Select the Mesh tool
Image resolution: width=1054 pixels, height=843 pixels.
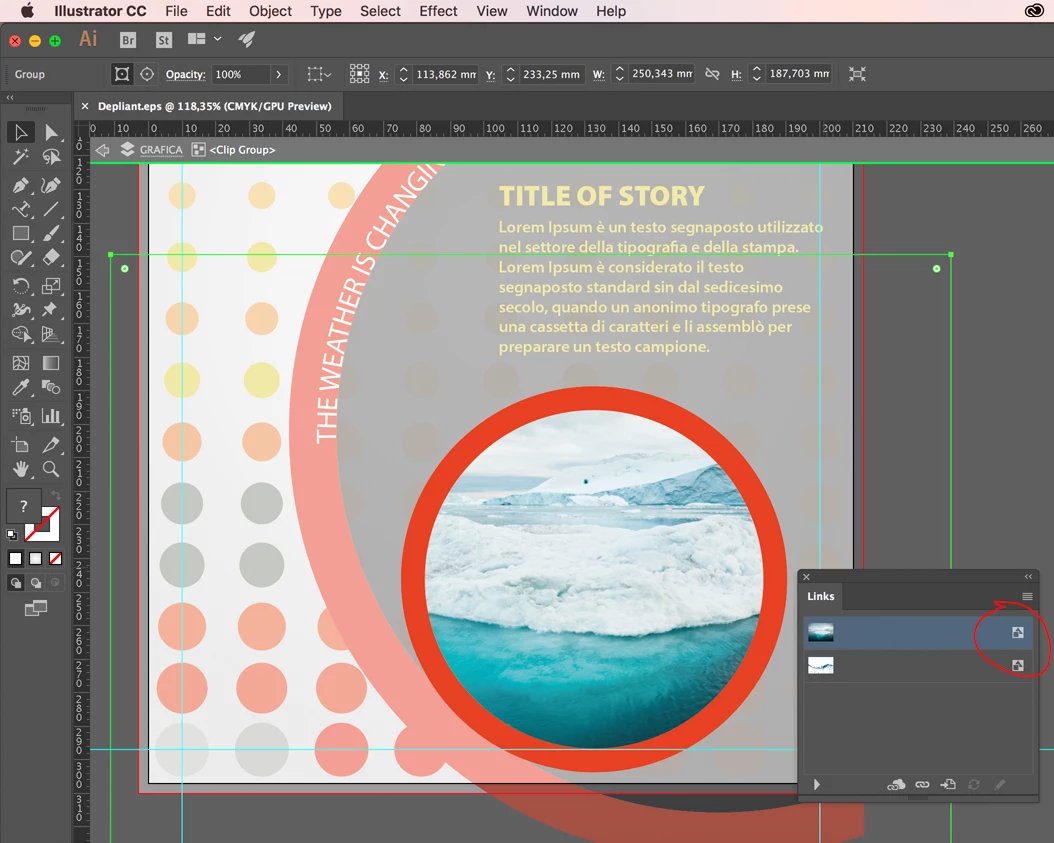21,363
